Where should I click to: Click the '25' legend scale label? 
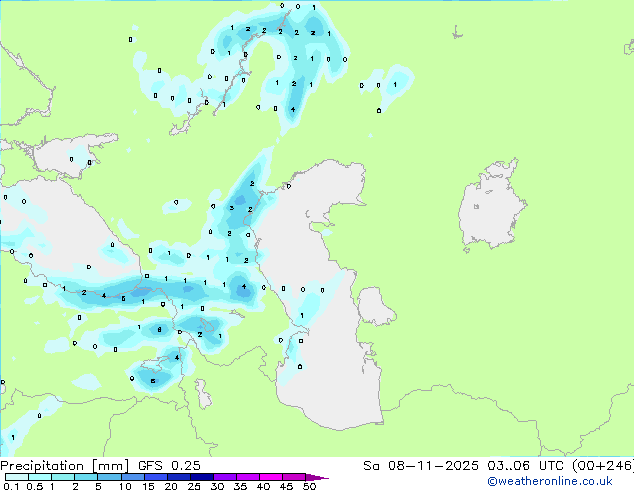[194, 486]
